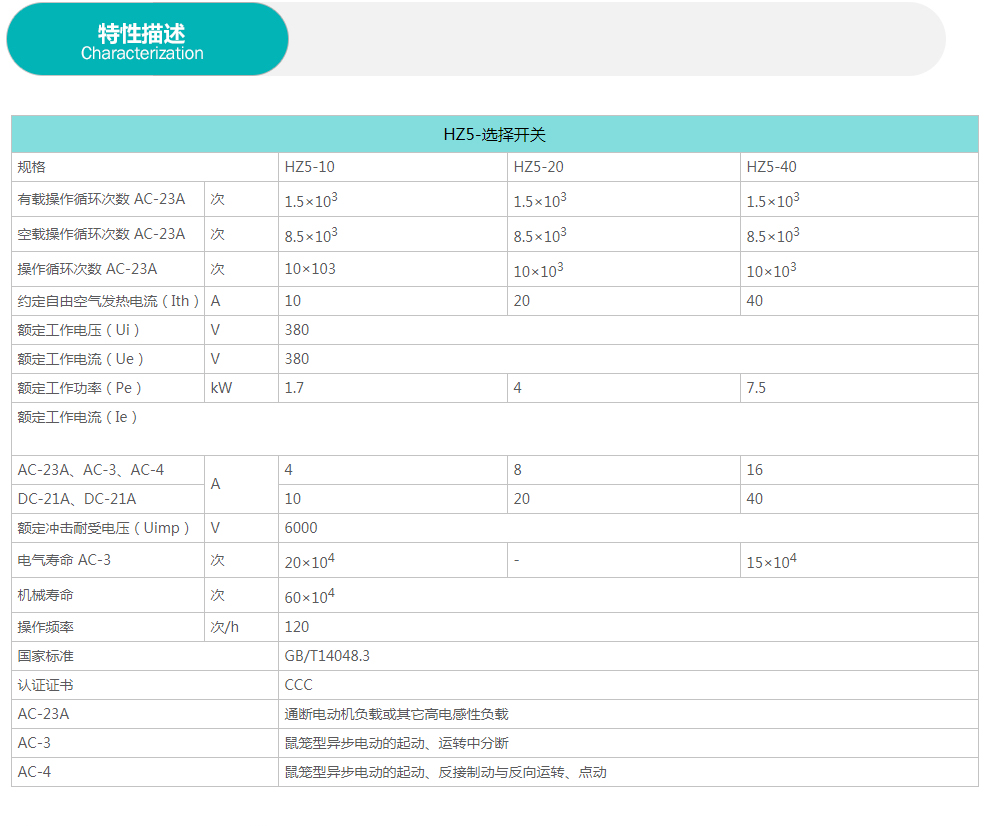Select the 通断电动机负载 AC-23A description text
Image resolution: width=990 pixels, height=826 pixels.
click(x=396, y=714)
